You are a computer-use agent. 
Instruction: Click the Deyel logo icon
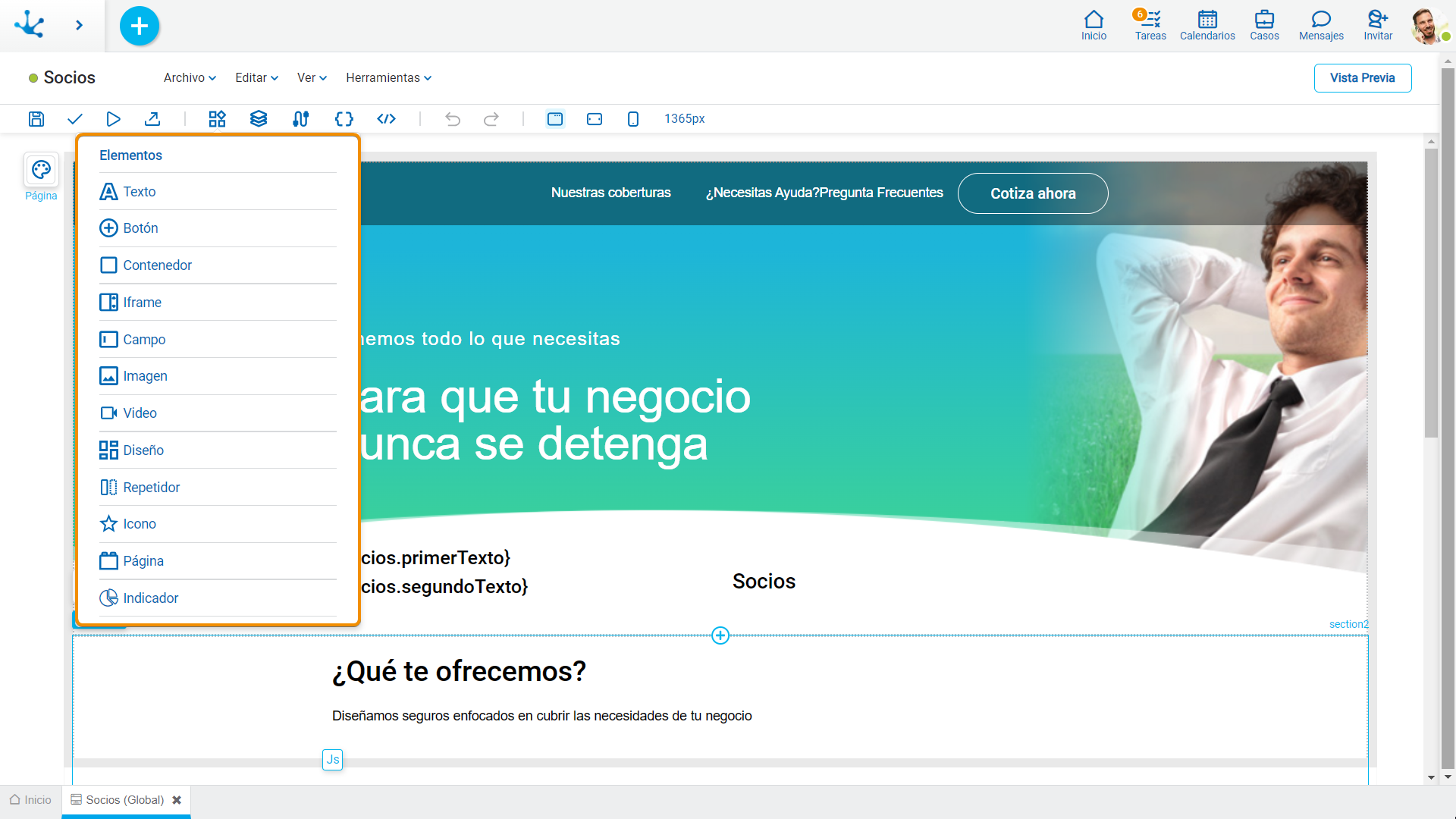(x=30, y=25)
